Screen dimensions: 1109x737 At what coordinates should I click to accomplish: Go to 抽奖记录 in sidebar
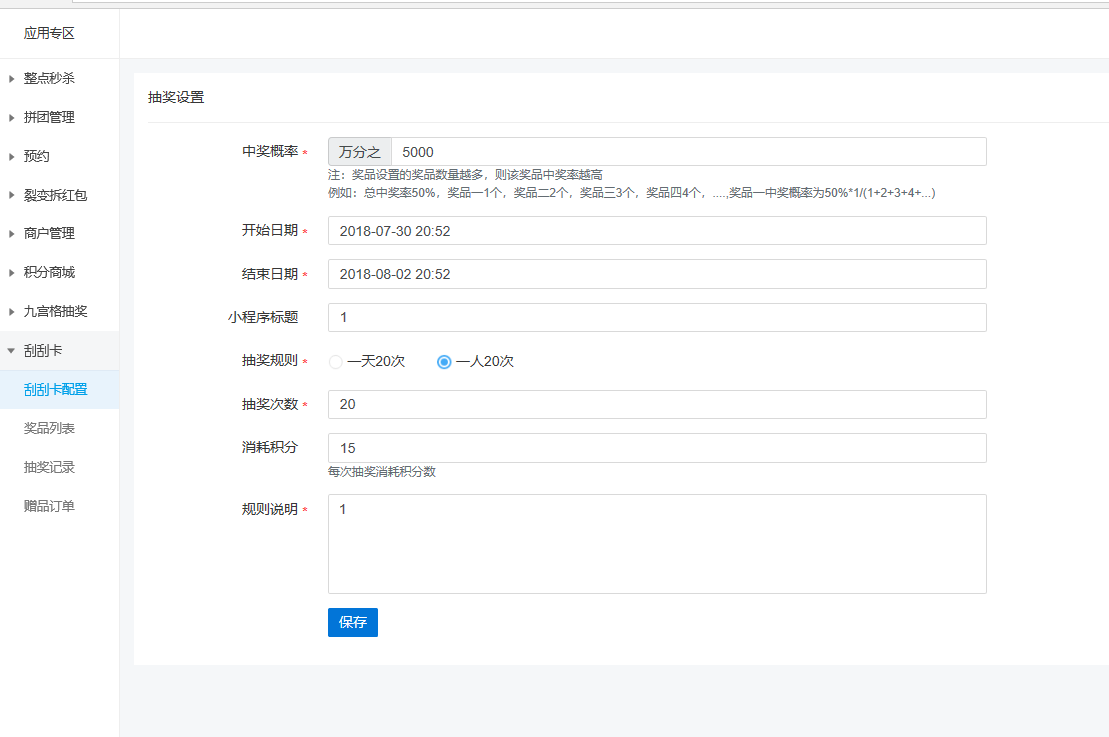[x=49, y=467]
